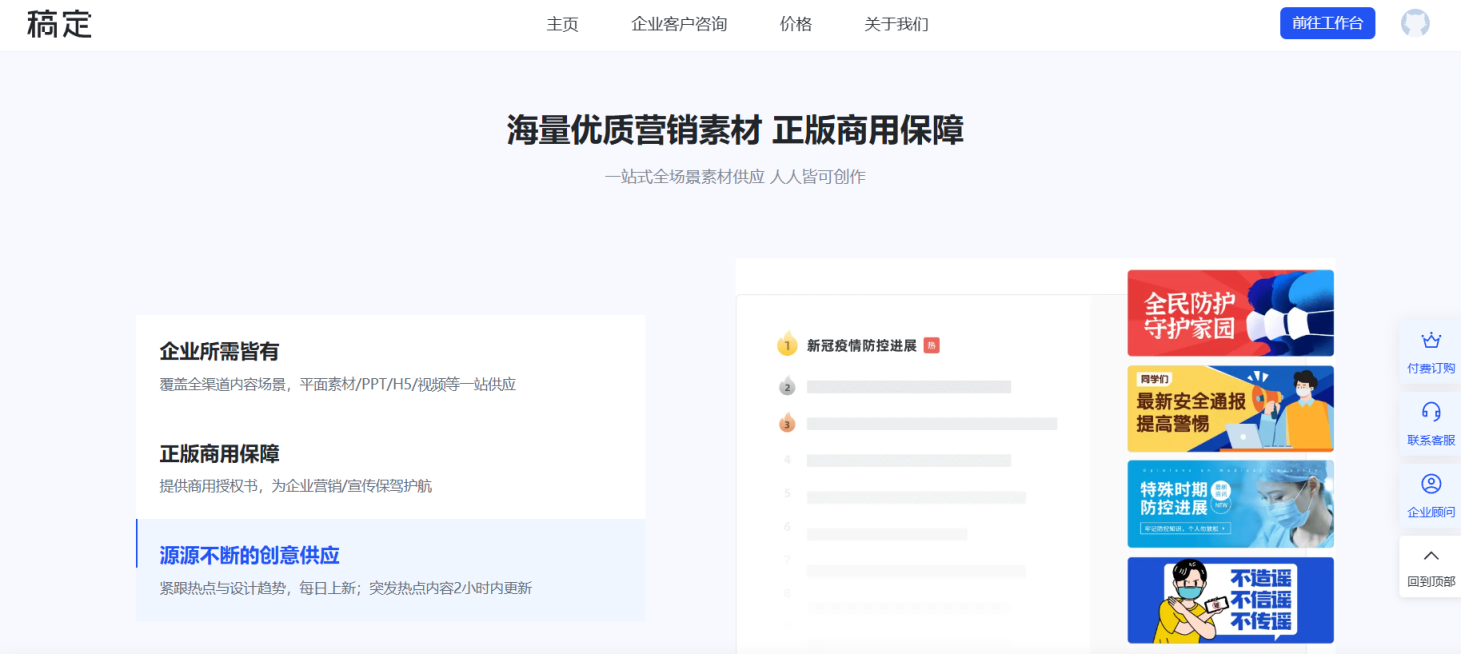Click the 企业顾问 person icon
Image resolution: width=1461 pixels, height=654 pixels.
pyautogui.click(x=1430, y=484)
